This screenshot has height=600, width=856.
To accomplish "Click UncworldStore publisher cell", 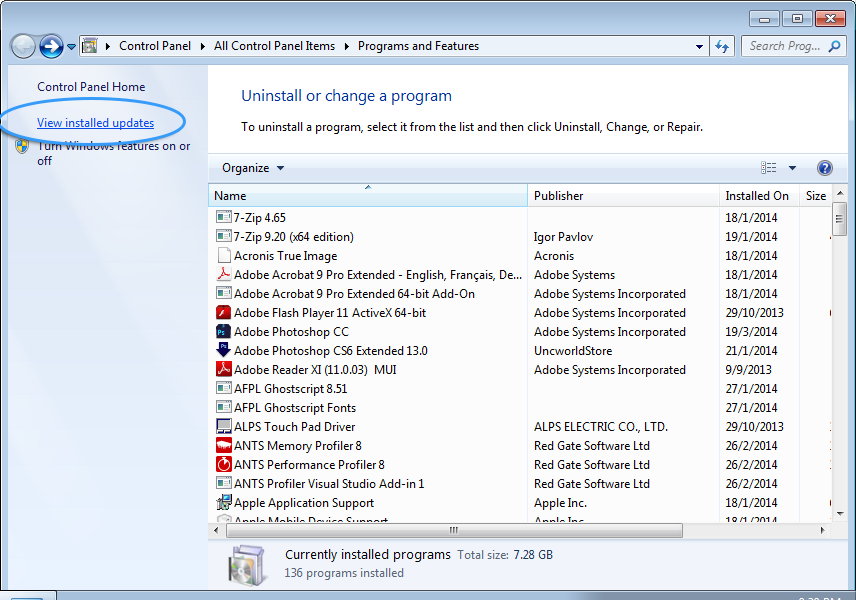I will (573, 351).
